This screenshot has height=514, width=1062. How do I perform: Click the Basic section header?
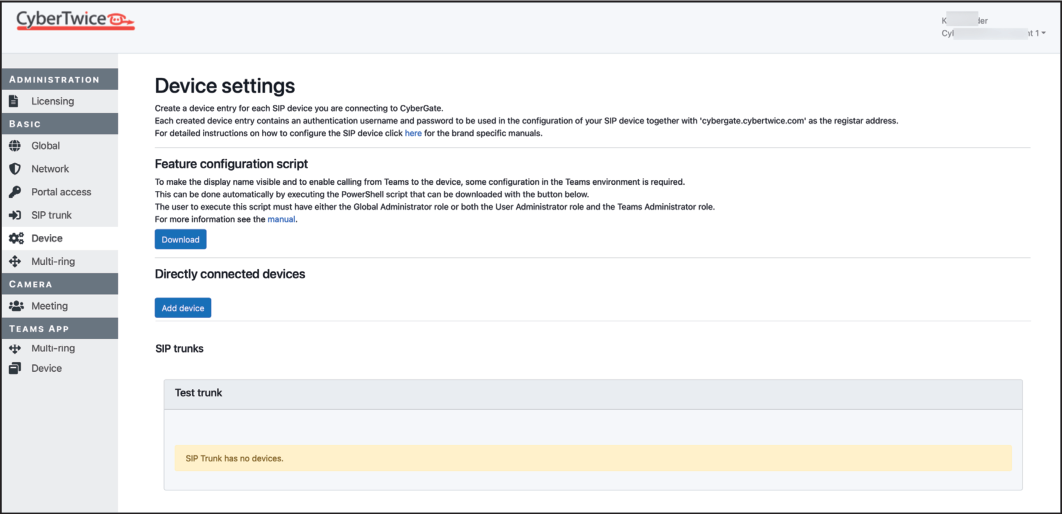60,124
